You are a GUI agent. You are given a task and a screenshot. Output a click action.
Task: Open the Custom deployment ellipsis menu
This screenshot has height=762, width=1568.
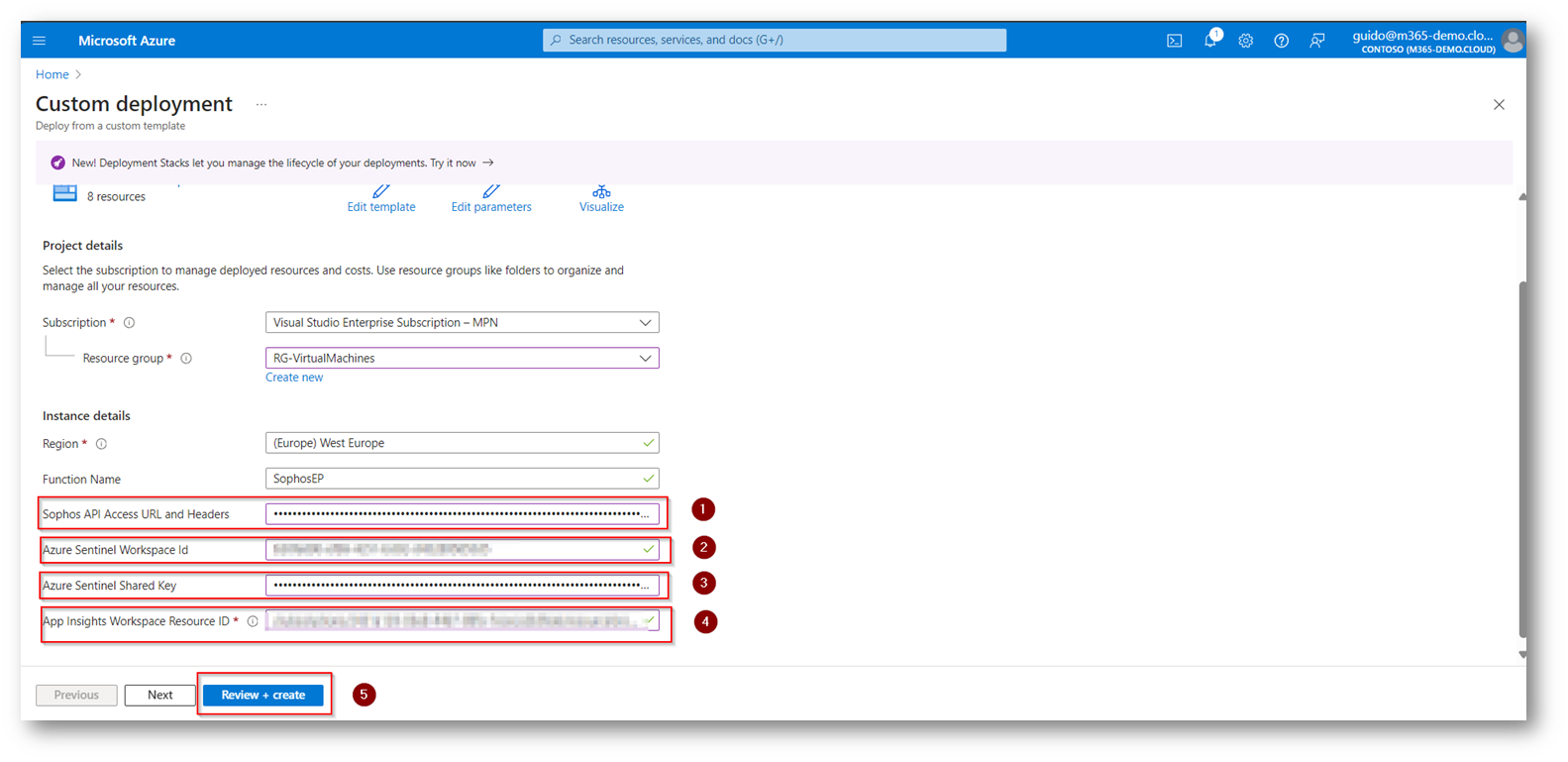point(261,104)
